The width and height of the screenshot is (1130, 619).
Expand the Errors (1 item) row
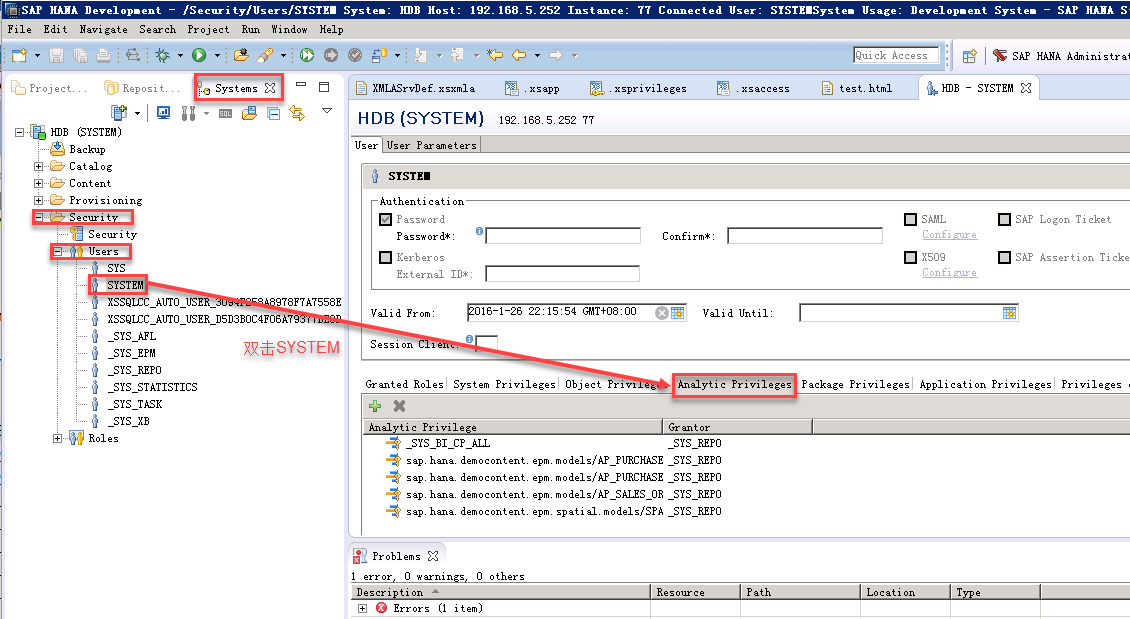[x=362, y=609]
